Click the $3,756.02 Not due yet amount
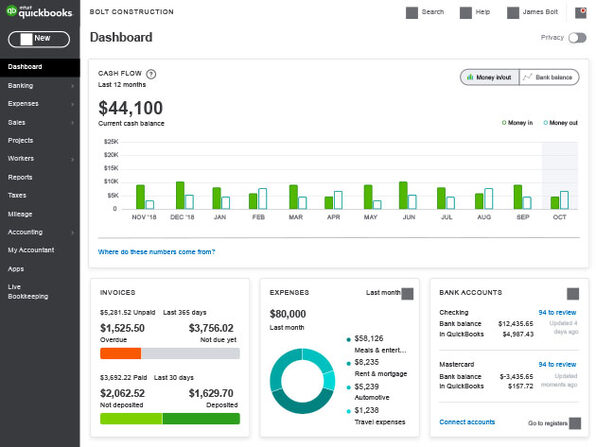596x447 pixels. click(x=211, y=328)
